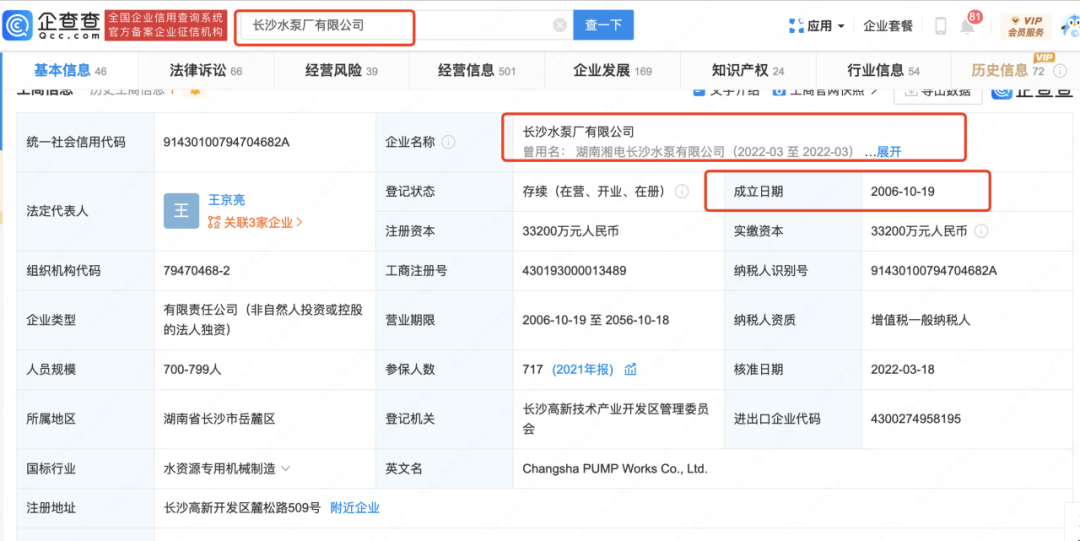Open 王京亮 legal representative profile link

click(x=226, y=199)
